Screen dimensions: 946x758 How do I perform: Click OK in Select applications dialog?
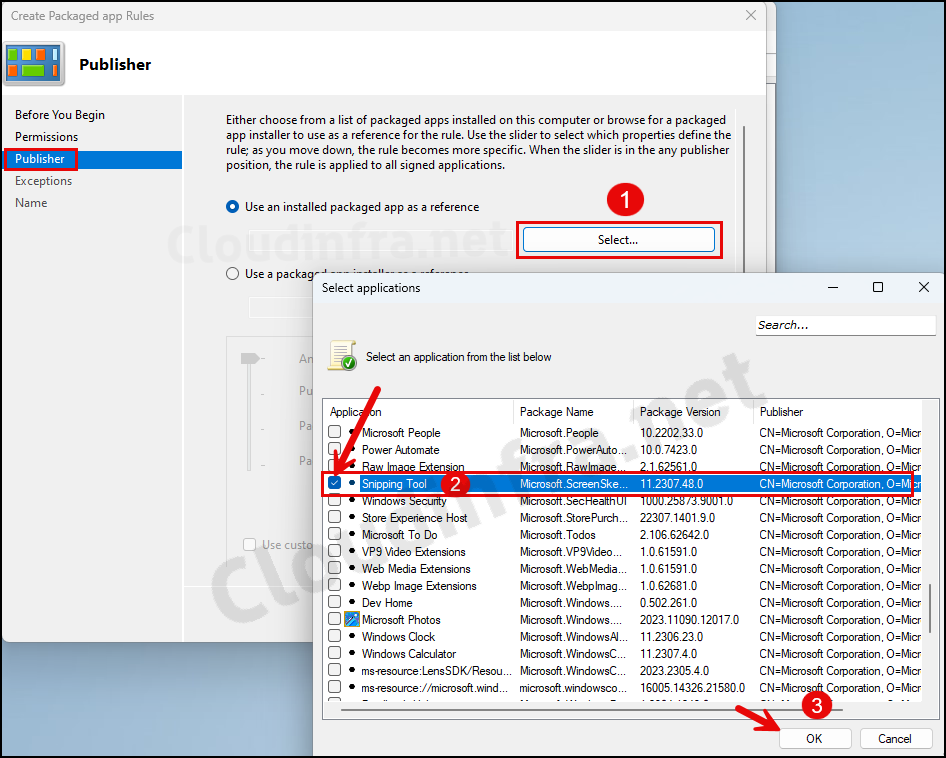(x=814, y=739)
